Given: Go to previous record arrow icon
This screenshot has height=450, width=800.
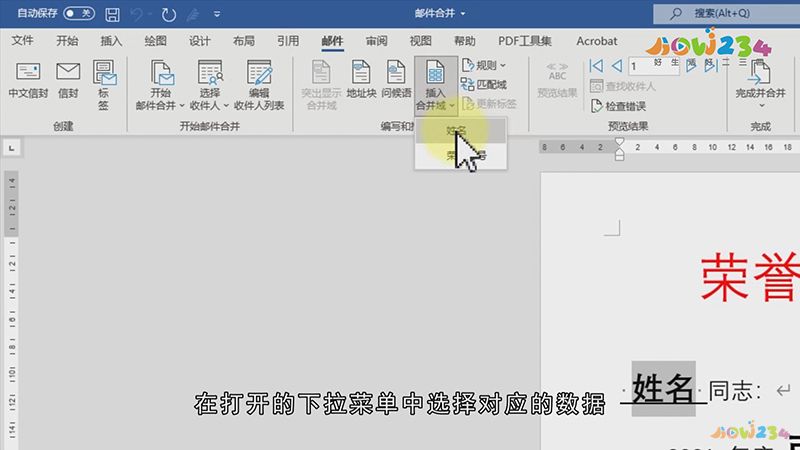Looking at the screenshot, I should click(617, 65).
